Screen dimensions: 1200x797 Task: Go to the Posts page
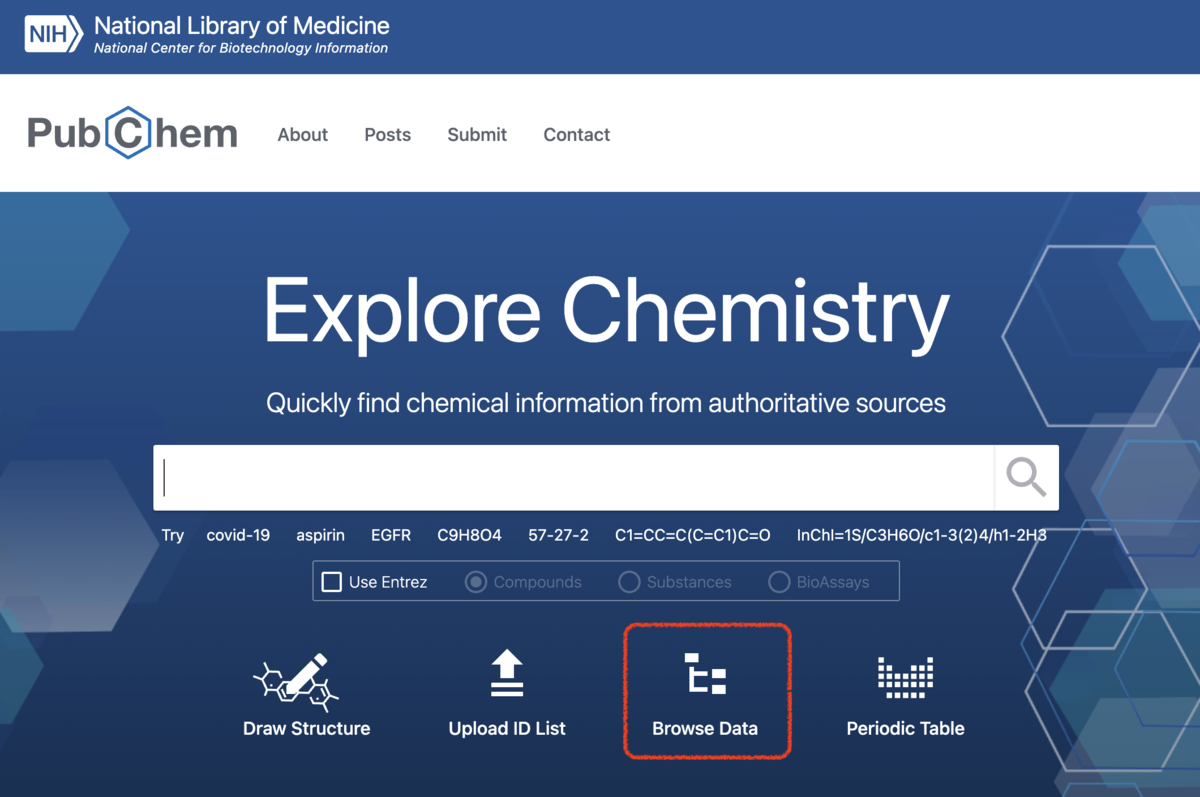pos(388,134)
